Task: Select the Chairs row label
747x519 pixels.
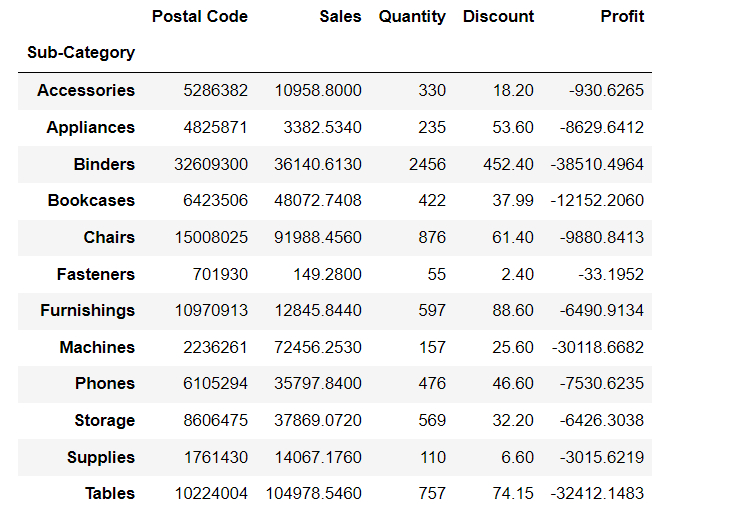Action: coord(109,237)
